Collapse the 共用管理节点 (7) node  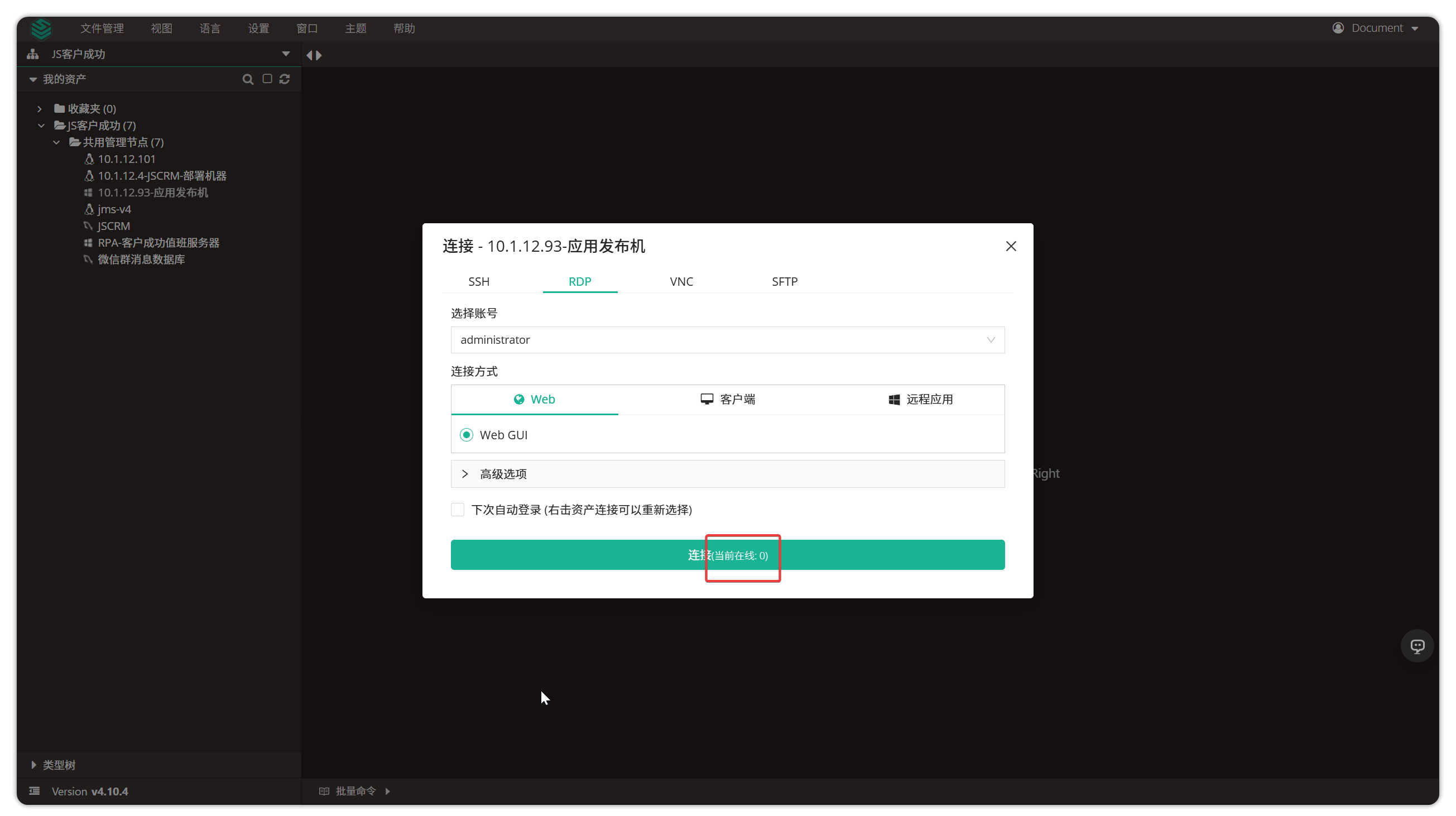(x=56, y=142)
